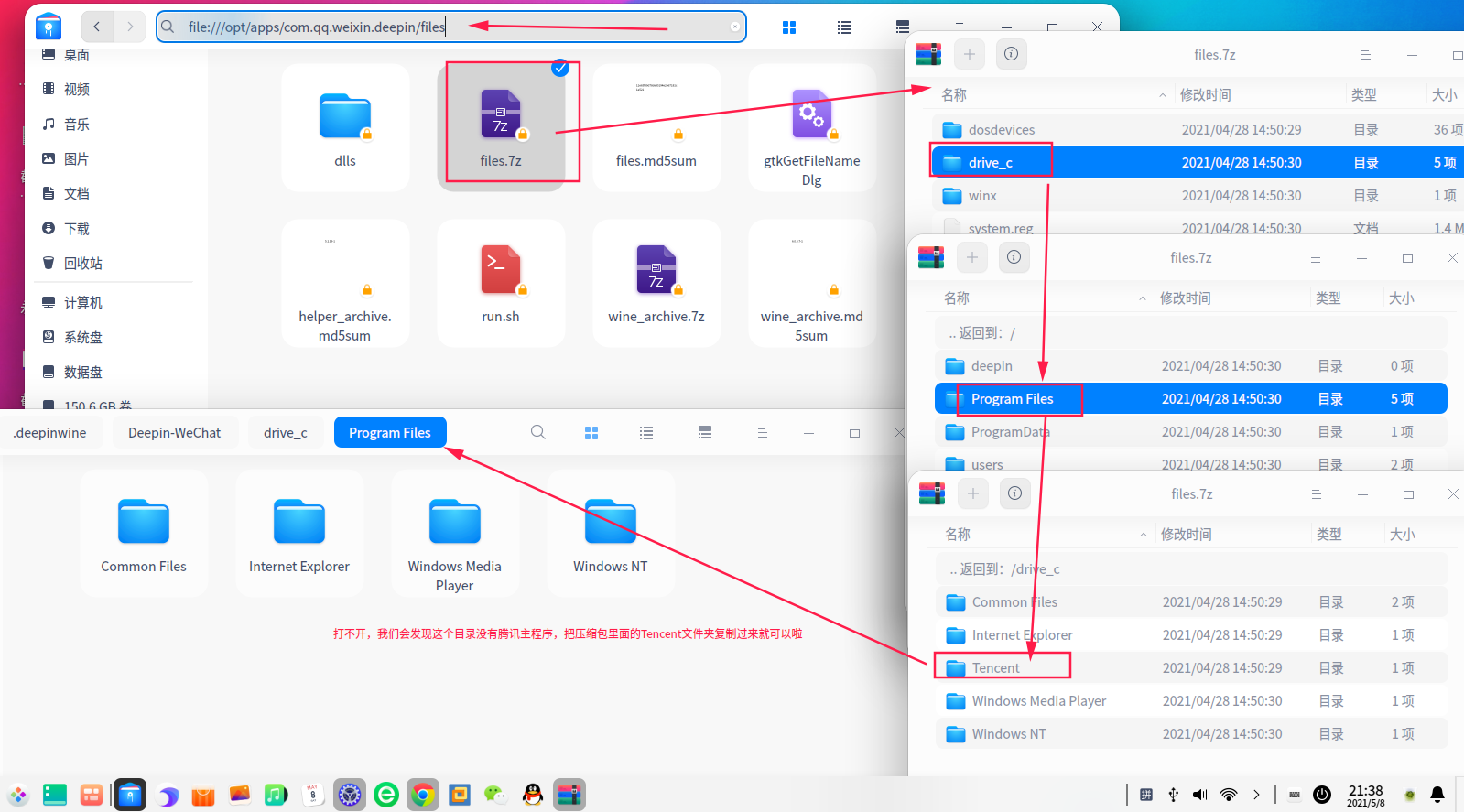Switch lower file manager to list view
1464x812 pixels.
(646, 433)
